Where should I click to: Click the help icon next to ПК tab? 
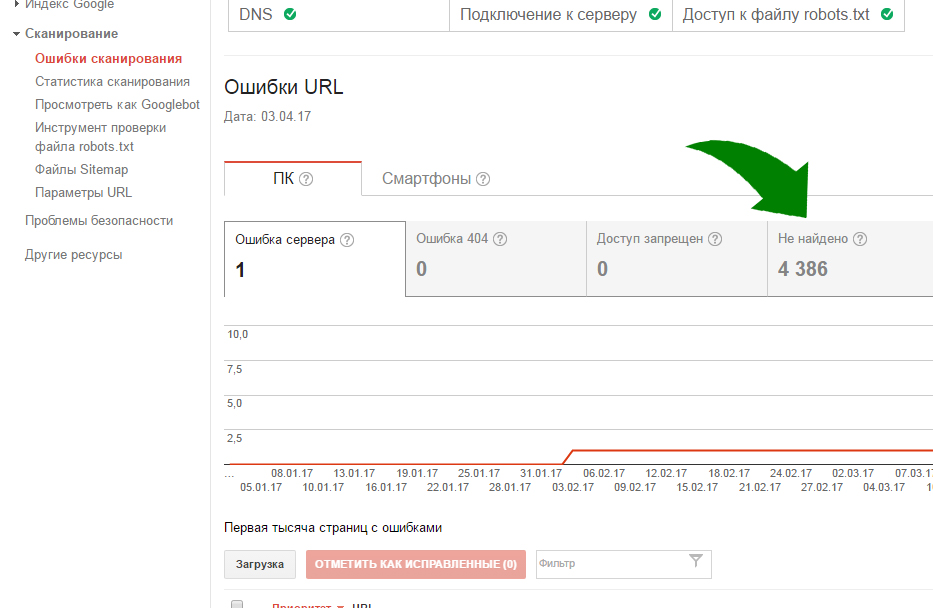point(306,180)
